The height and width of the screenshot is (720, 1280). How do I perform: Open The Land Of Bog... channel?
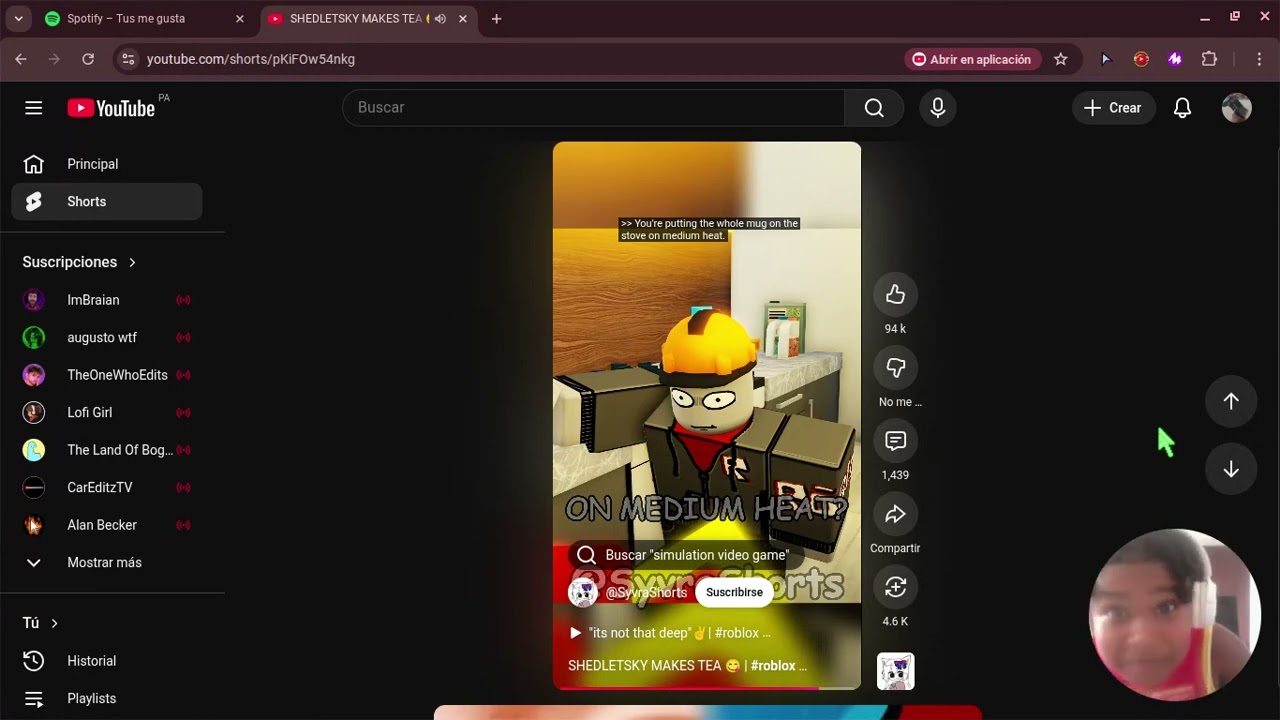point(107,450)
